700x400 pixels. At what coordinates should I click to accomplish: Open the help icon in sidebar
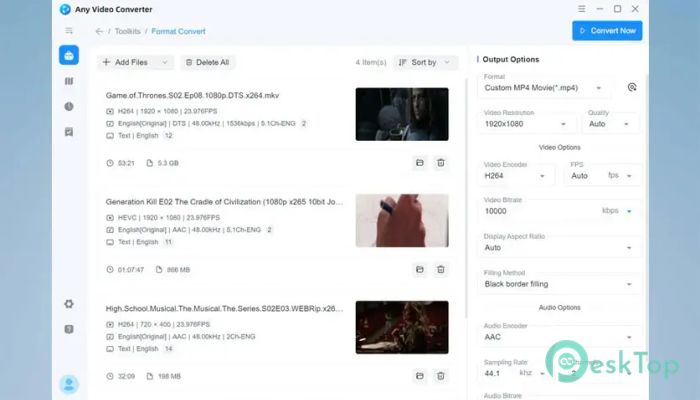(69, 329)
